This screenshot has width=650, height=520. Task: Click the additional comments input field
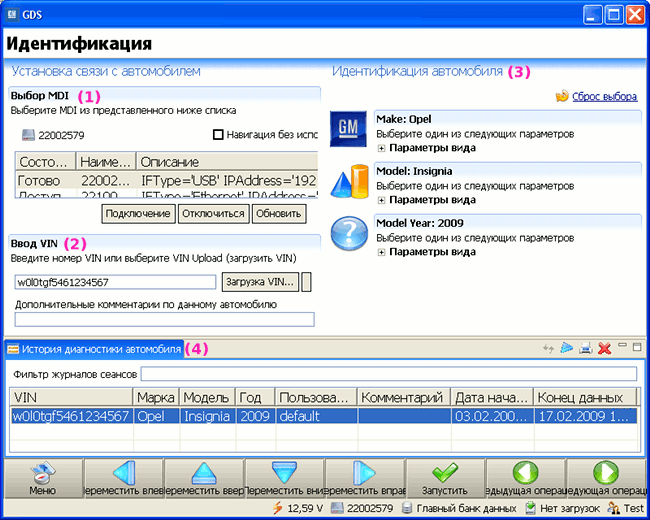165,319
